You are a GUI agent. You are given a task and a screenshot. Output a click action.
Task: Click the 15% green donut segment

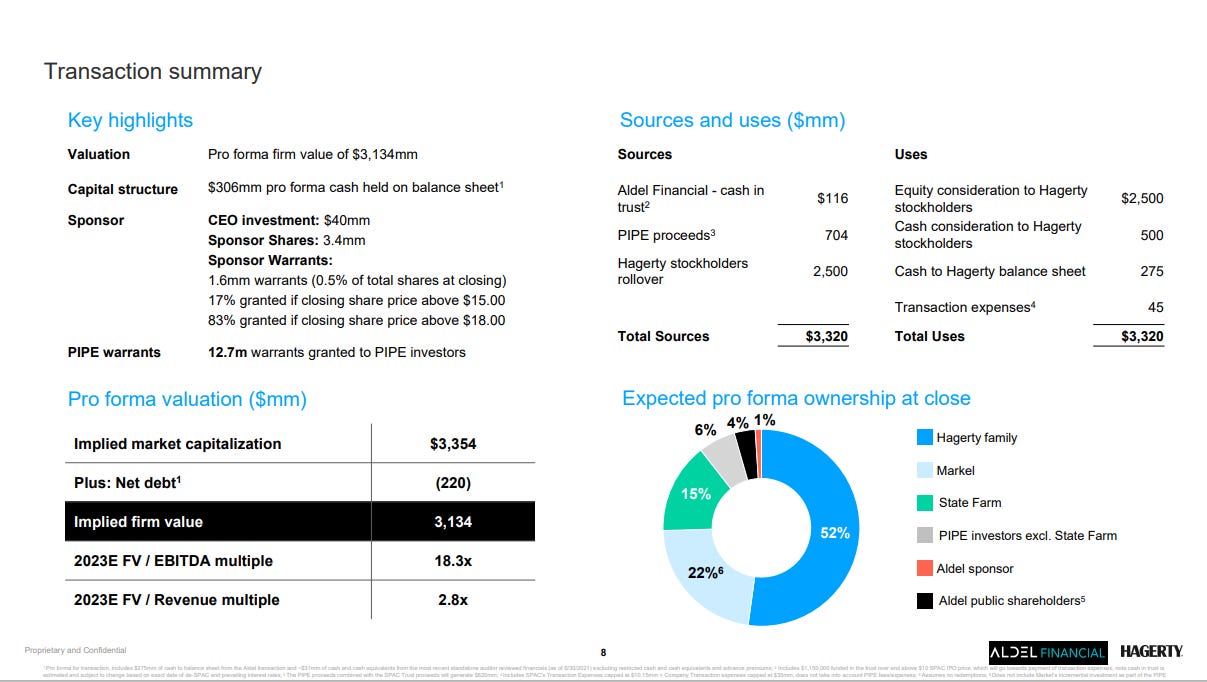(695, 493)
